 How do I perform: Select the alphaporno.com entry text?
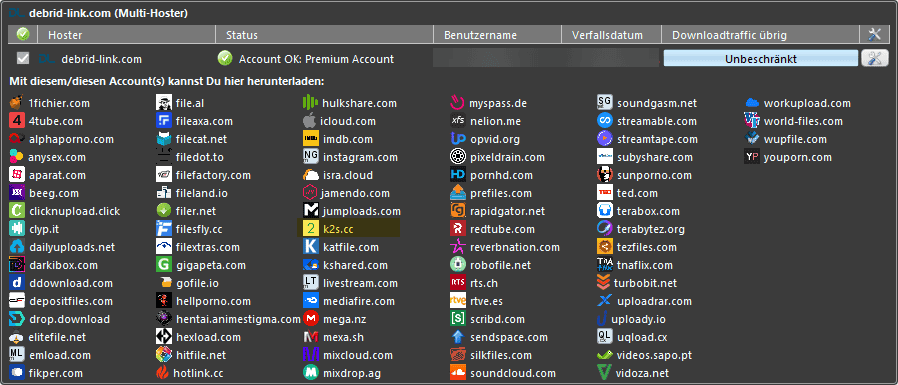[71, 139]
